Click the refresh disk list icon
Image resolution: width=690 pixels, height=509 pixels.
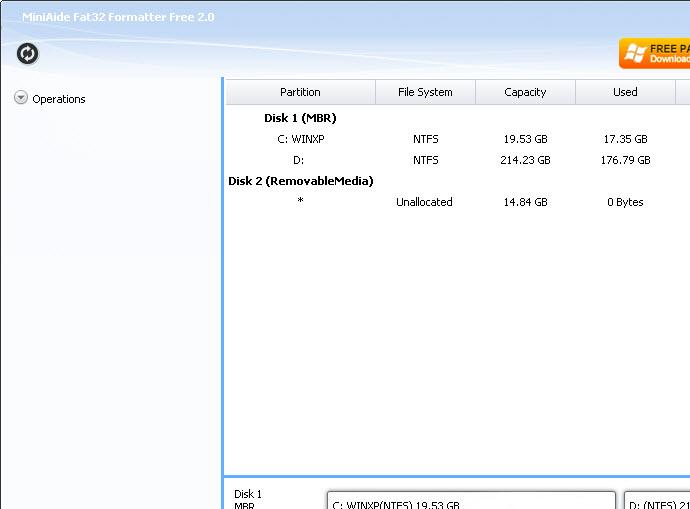pos(28,54)
